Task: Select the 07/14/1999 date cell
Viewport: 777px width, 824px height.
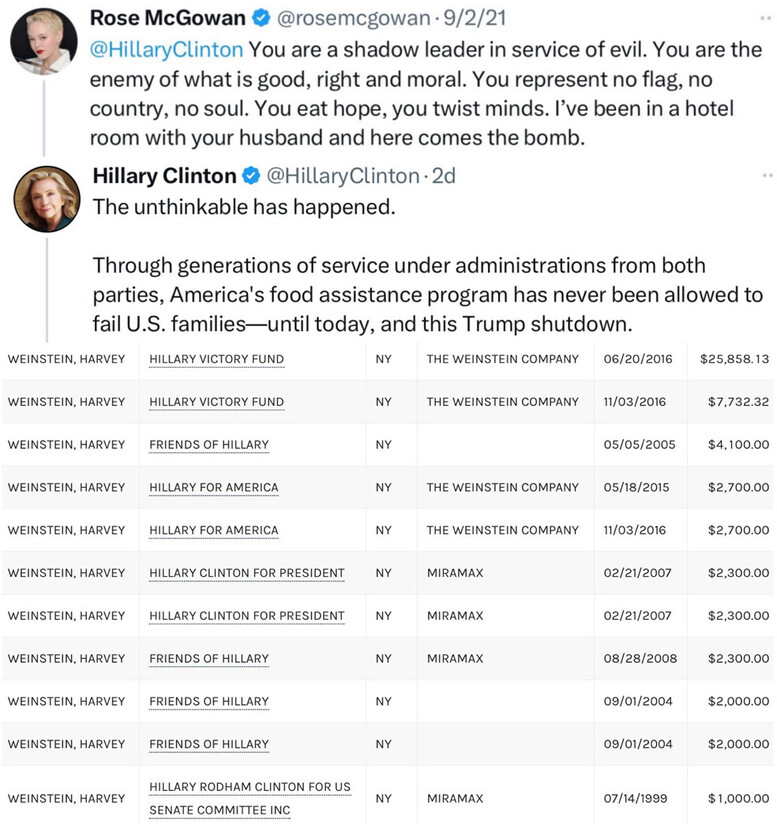Action: point(639,798)
